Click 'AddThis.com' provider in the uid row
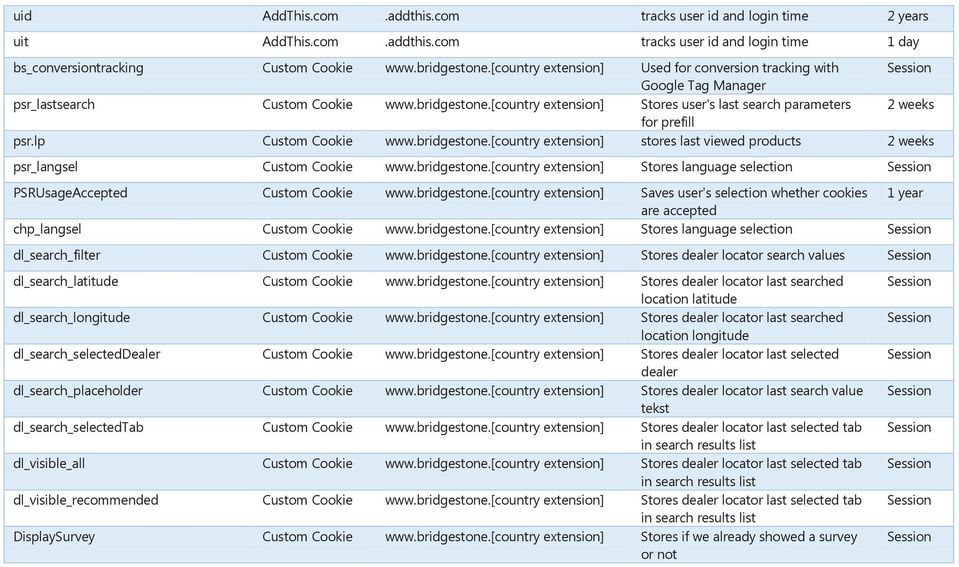 [300, 17]
